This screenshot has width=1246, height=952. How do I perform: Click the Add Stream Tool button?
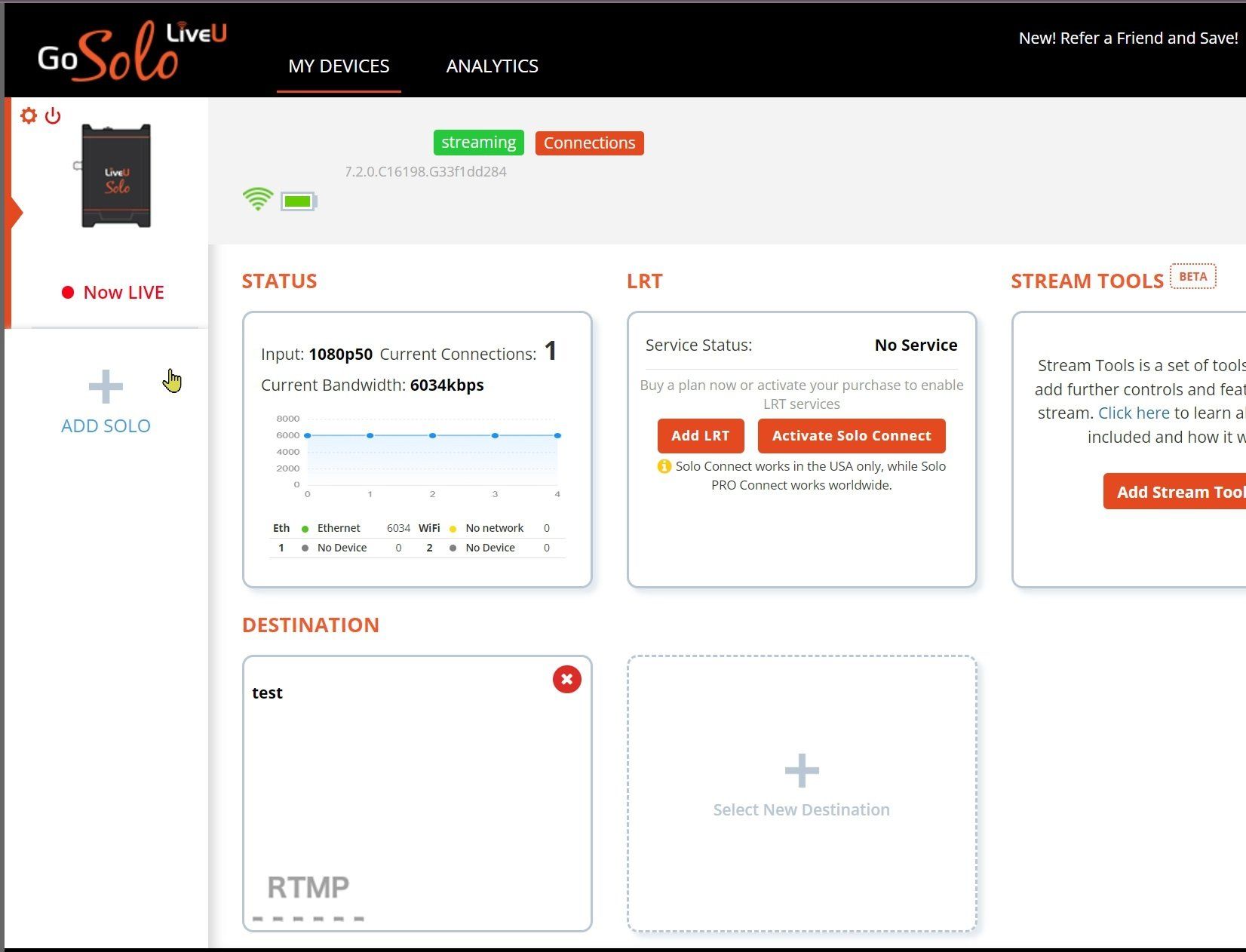click(x=1174, y=492)
